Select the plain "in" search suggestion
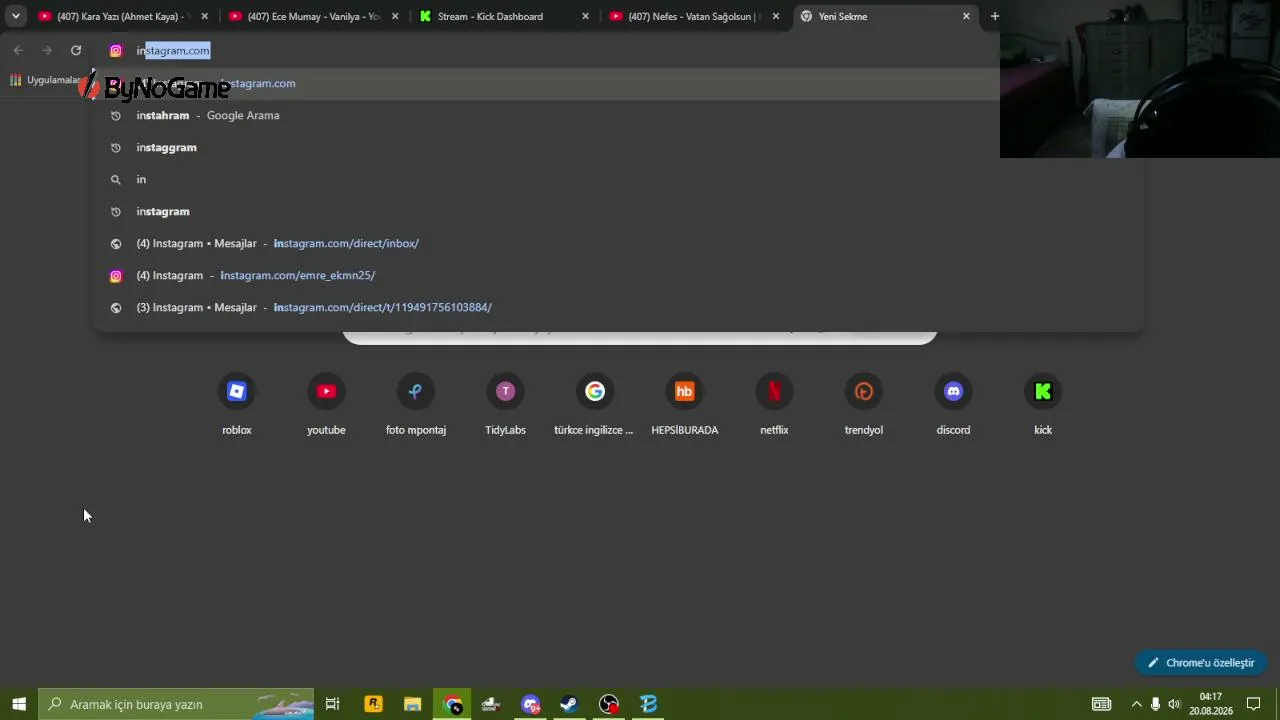Screen dimensions: 1280x720 point(618,179)
